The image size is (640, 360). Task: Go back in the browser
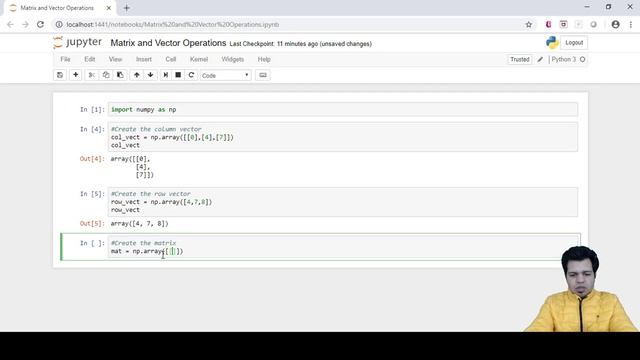(10, 24)
